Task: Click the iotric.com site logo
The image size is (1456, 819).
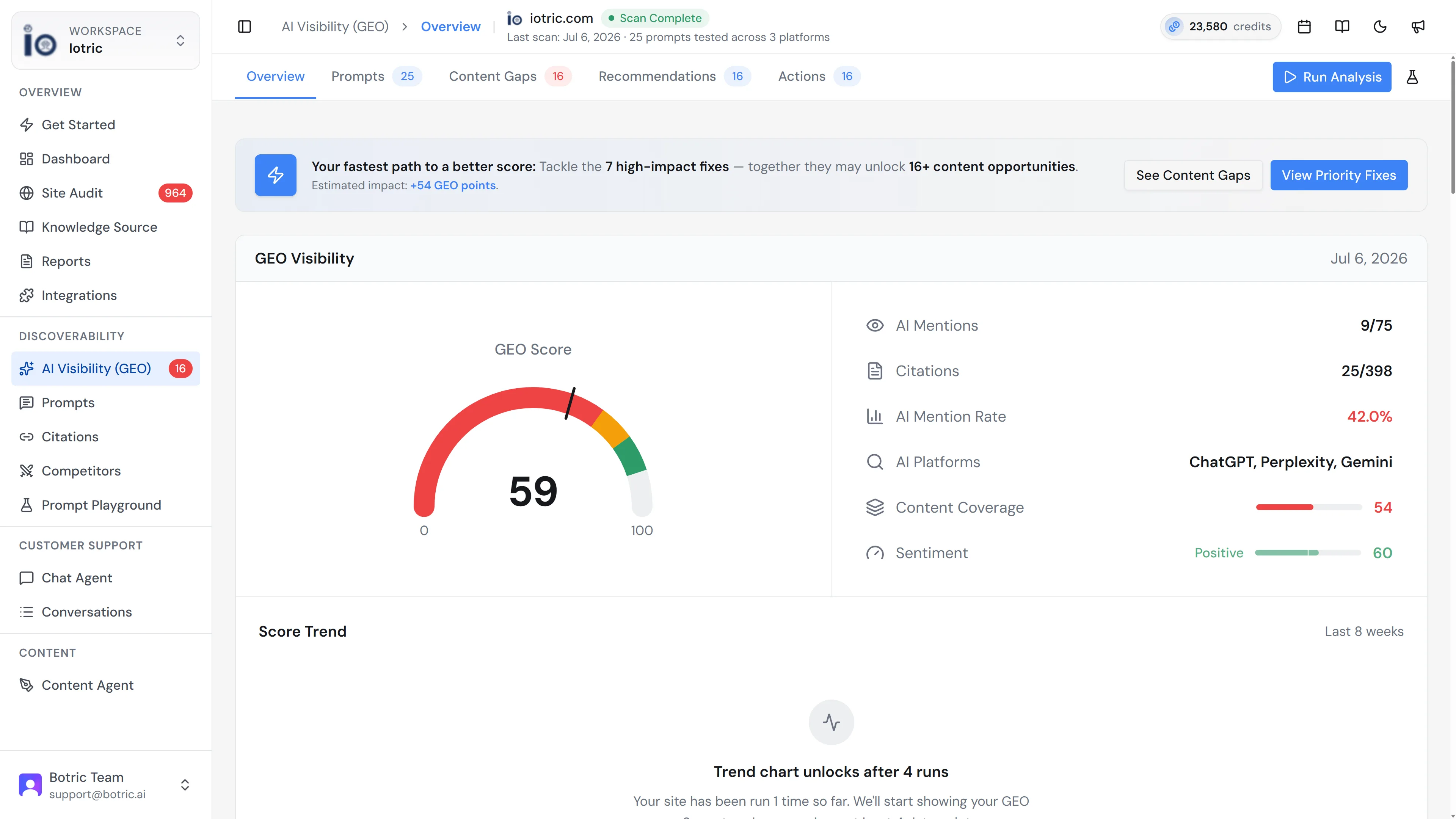Action: point(515,18)
